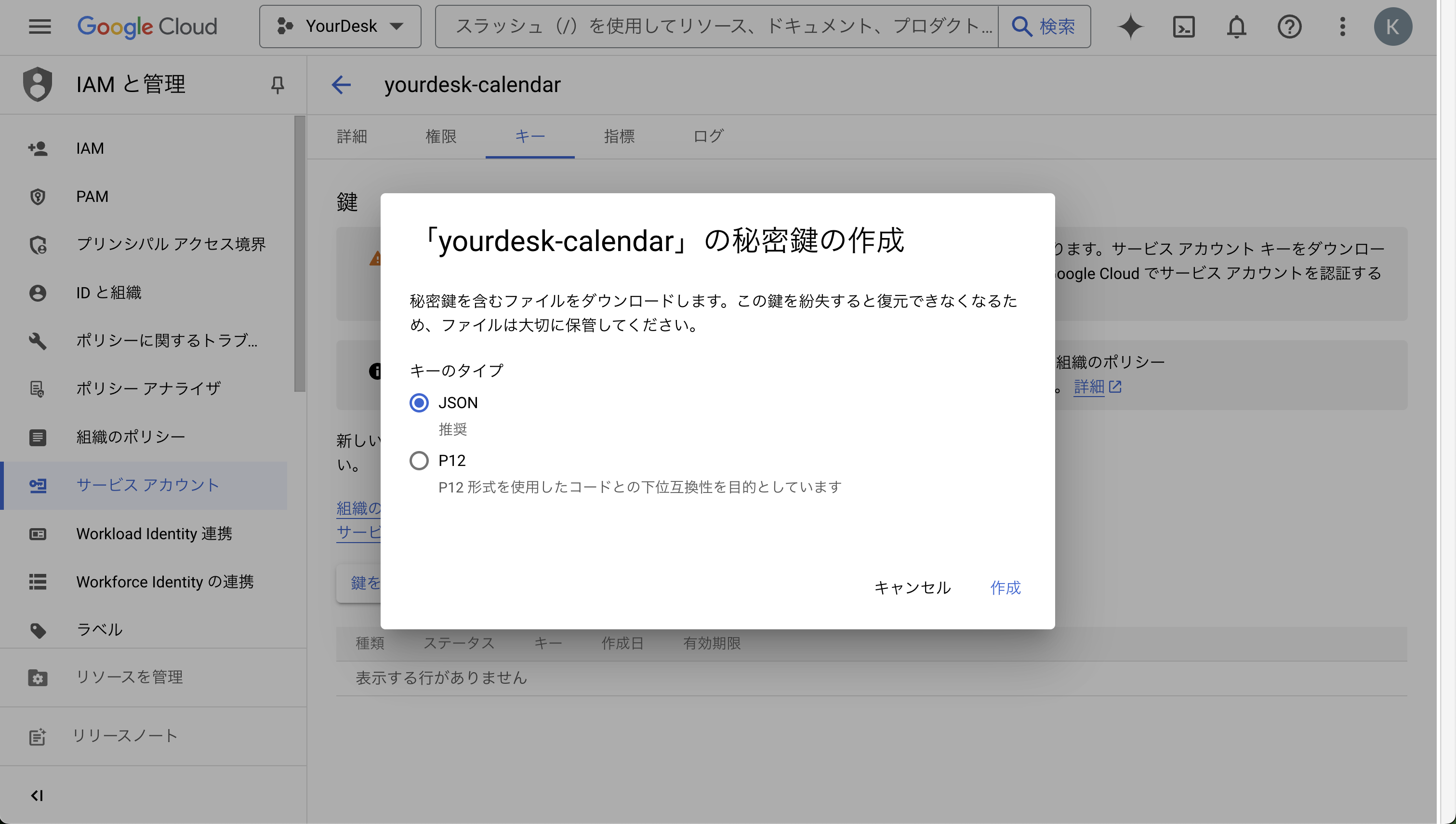
Task: Click キャンセル in the dialog
Action: click(912, 587)
